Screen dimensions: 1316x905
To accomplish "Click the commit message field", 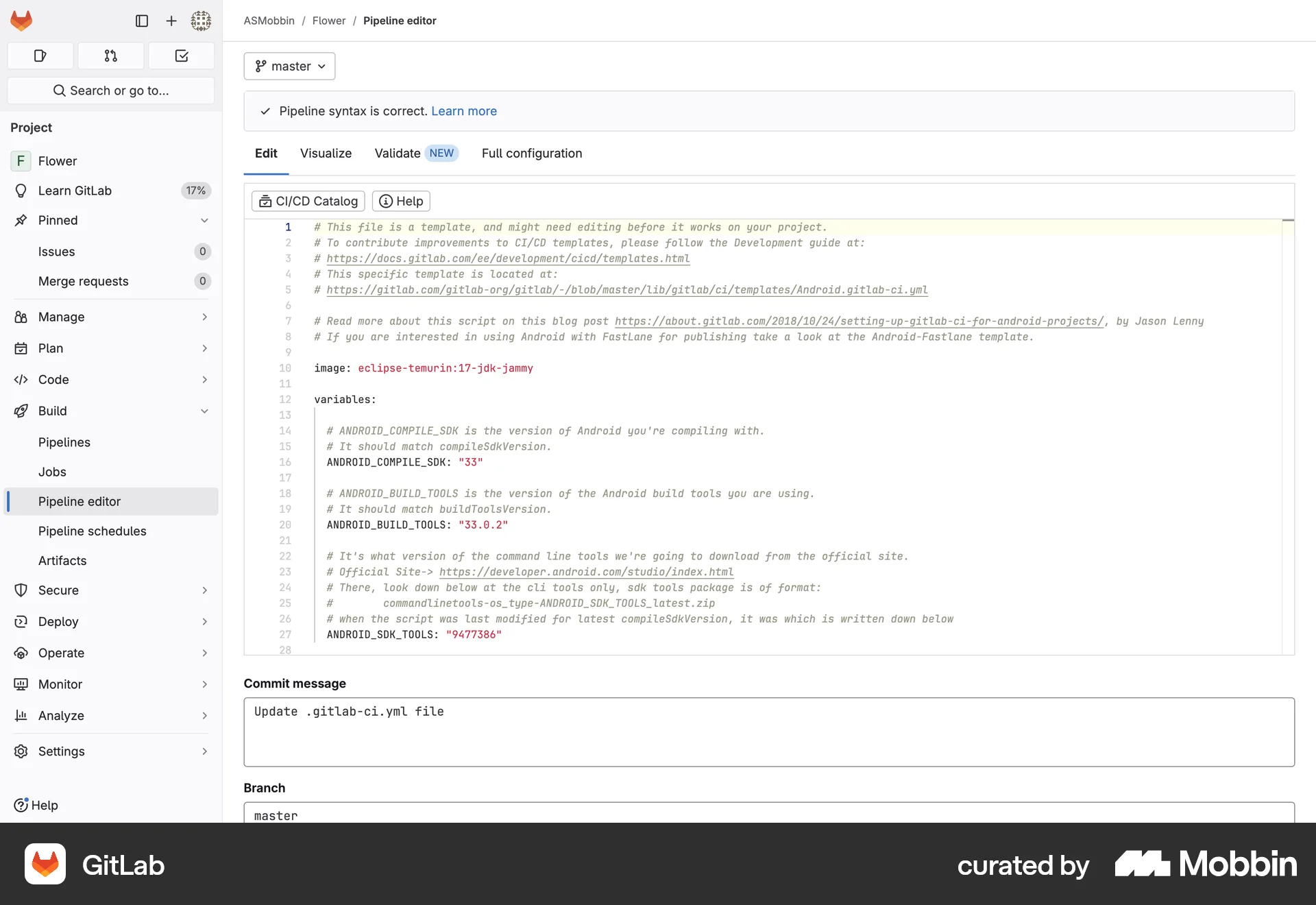I will [768, 732].
